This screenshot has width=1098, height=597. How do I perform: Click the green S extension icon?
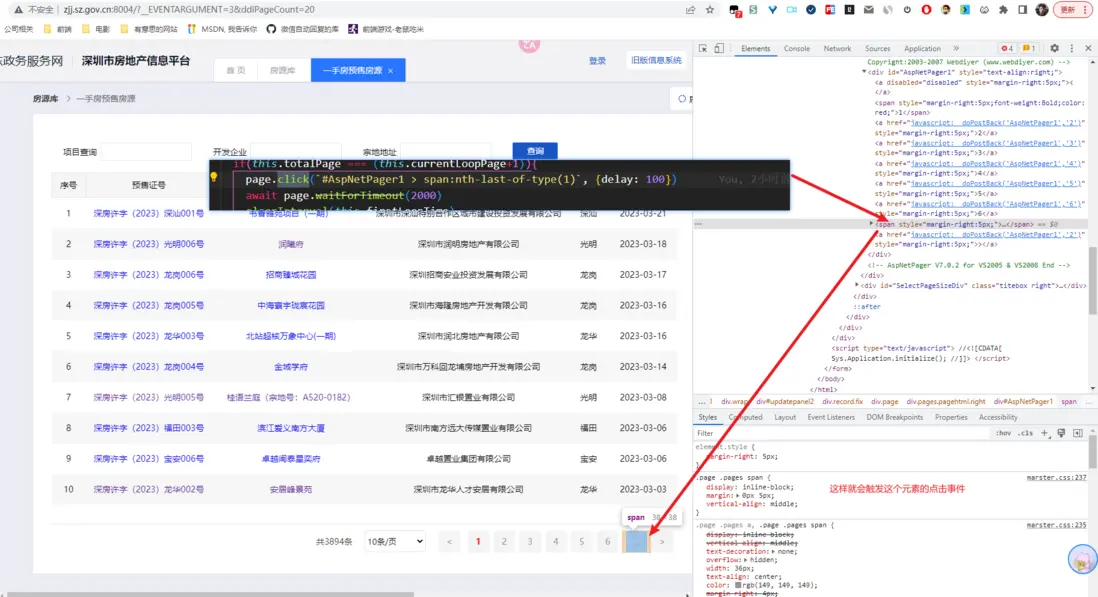753,10
